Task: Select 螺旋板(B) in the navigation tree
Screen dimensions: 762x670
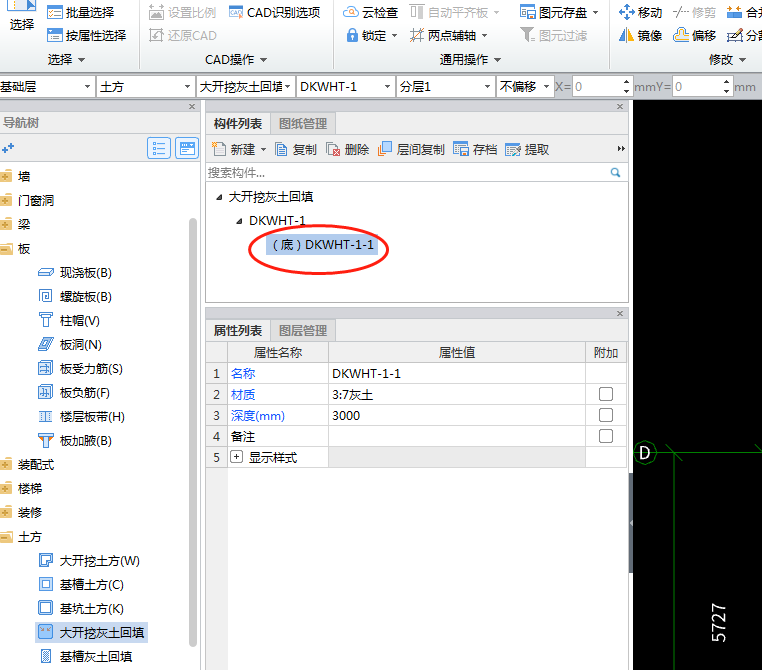Action: (75, 296)
